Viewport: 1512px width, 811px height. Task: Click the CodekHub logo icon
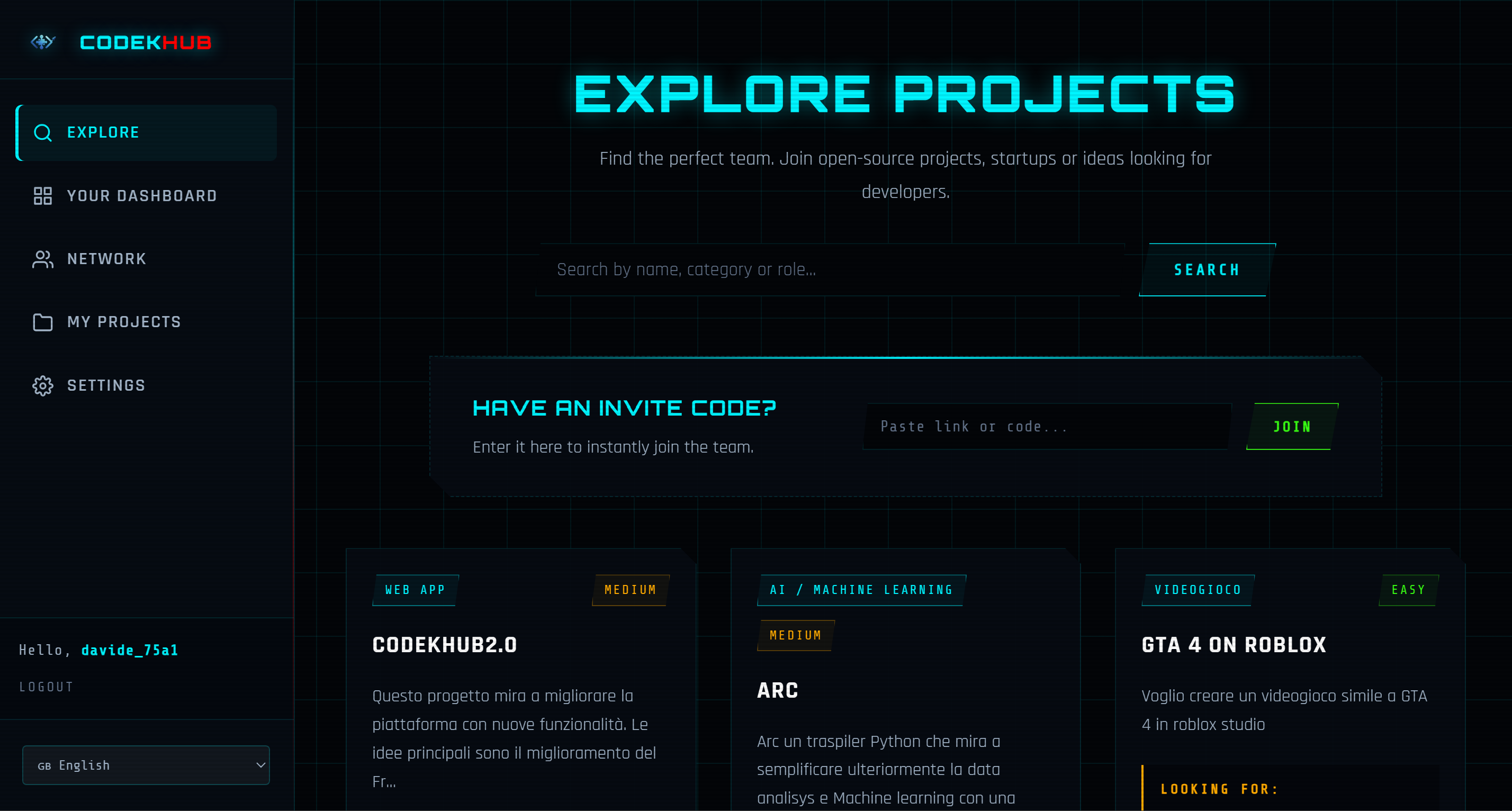43,42
